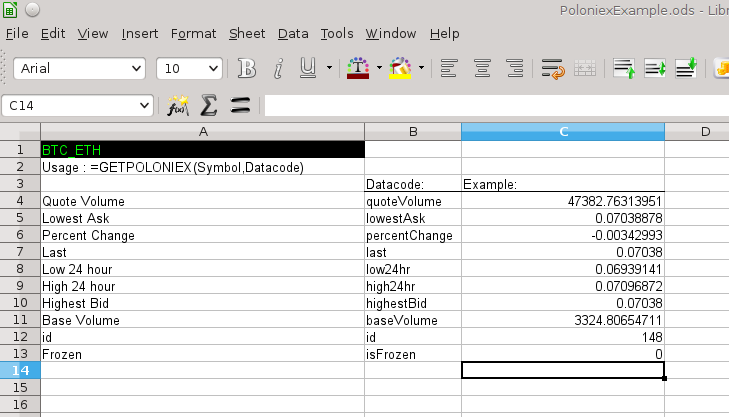Image resolution: width=729 pixels, height=417 pixels.
Task: Toggle Underline formatting
Action: 308,69
